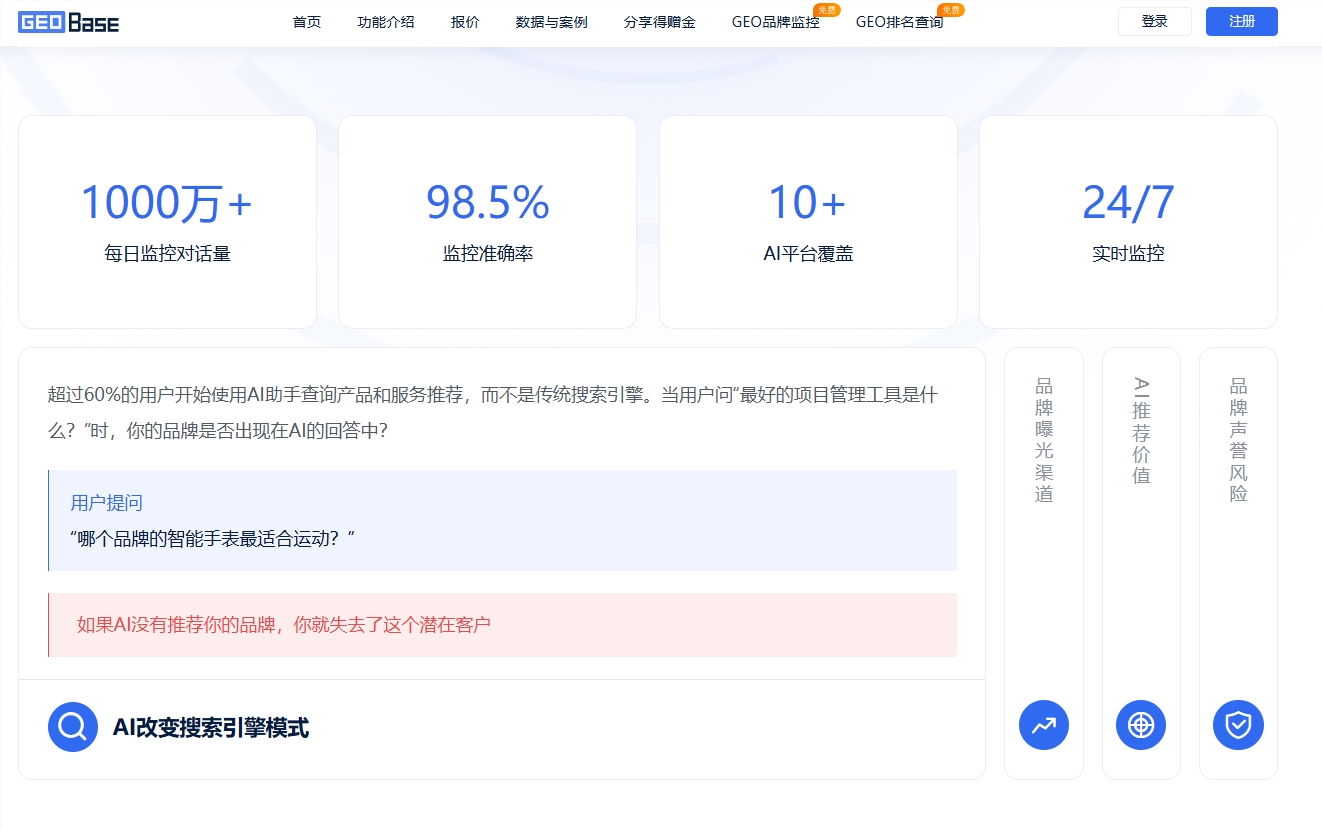Select 分享得赠金 in the top menu
Image resolution: width=1322 pixels, height=830 pixels.
(658, 21)
